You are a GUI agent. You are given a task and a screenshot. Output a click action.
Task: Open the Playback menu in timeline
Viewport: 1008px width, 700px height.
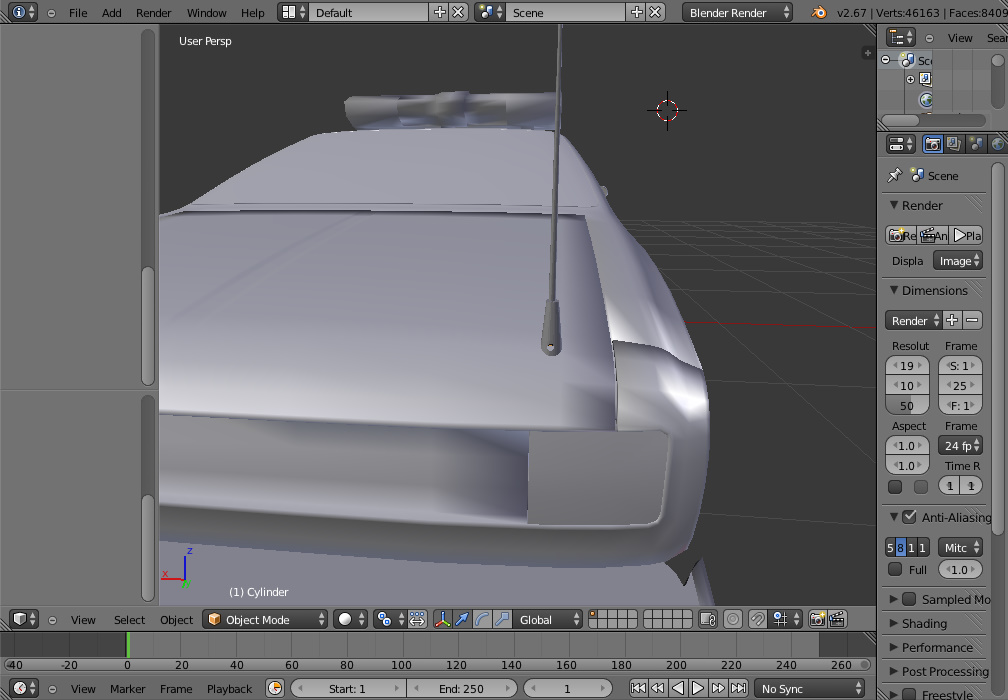[x=229, y=688]
